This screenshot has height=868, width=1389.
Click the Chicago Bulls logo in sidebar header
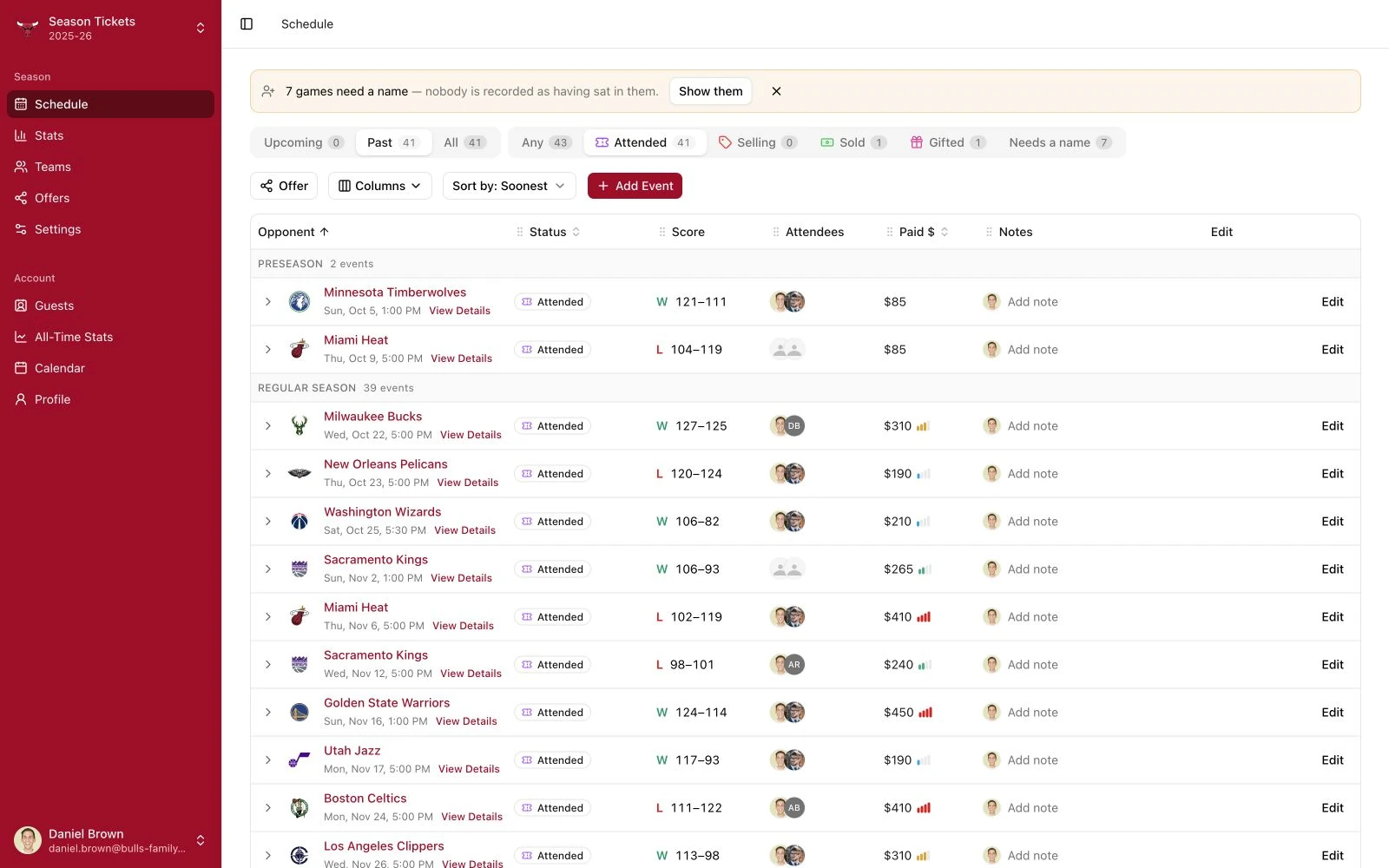tap(28, 28)
